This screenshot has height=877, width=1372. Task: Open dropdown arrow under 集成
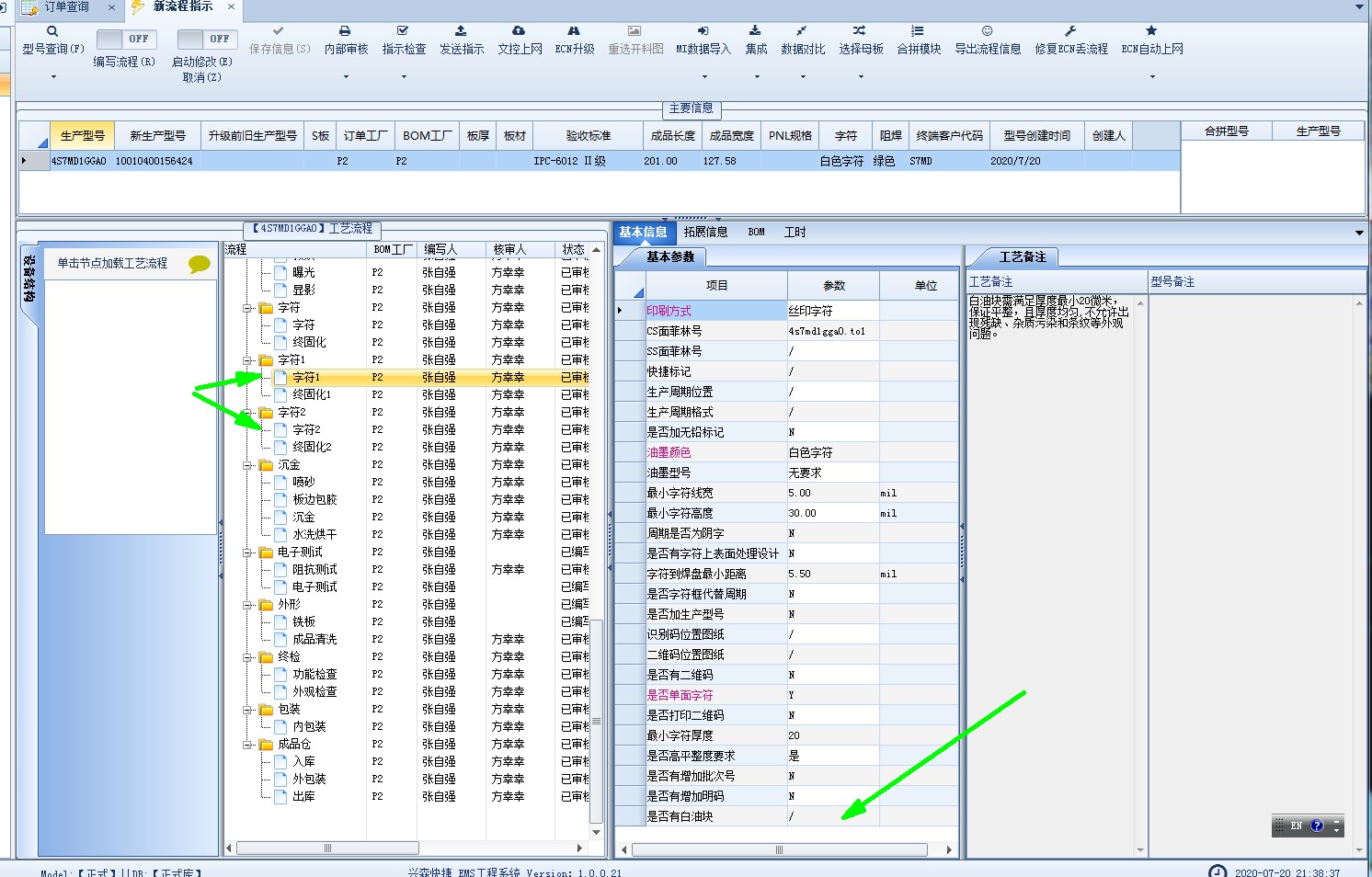coord(757,77)
